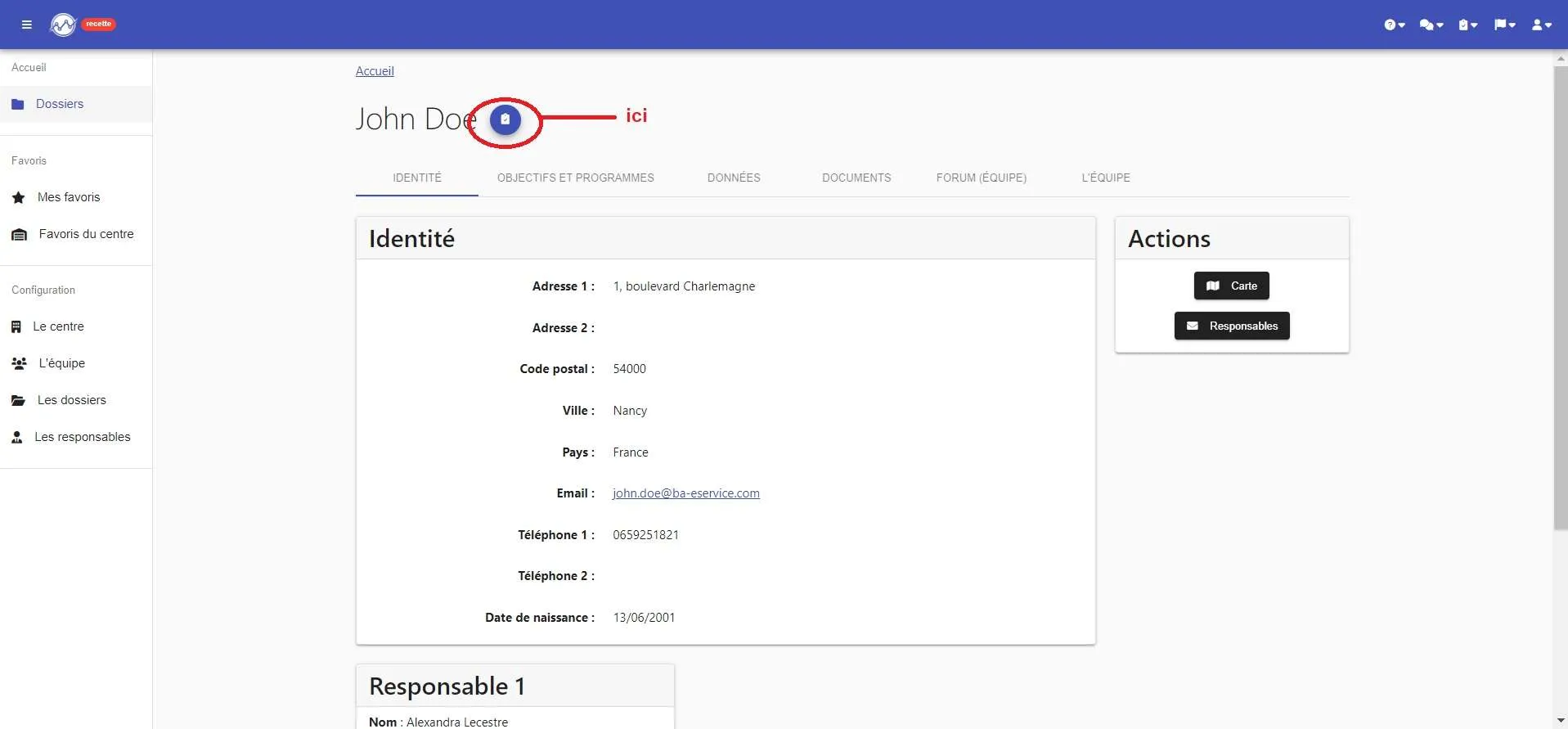The width and height of the screenshot is (1568, 729).
Task: Click the scrollbar up arrow
Action: tap(1561, 58)
